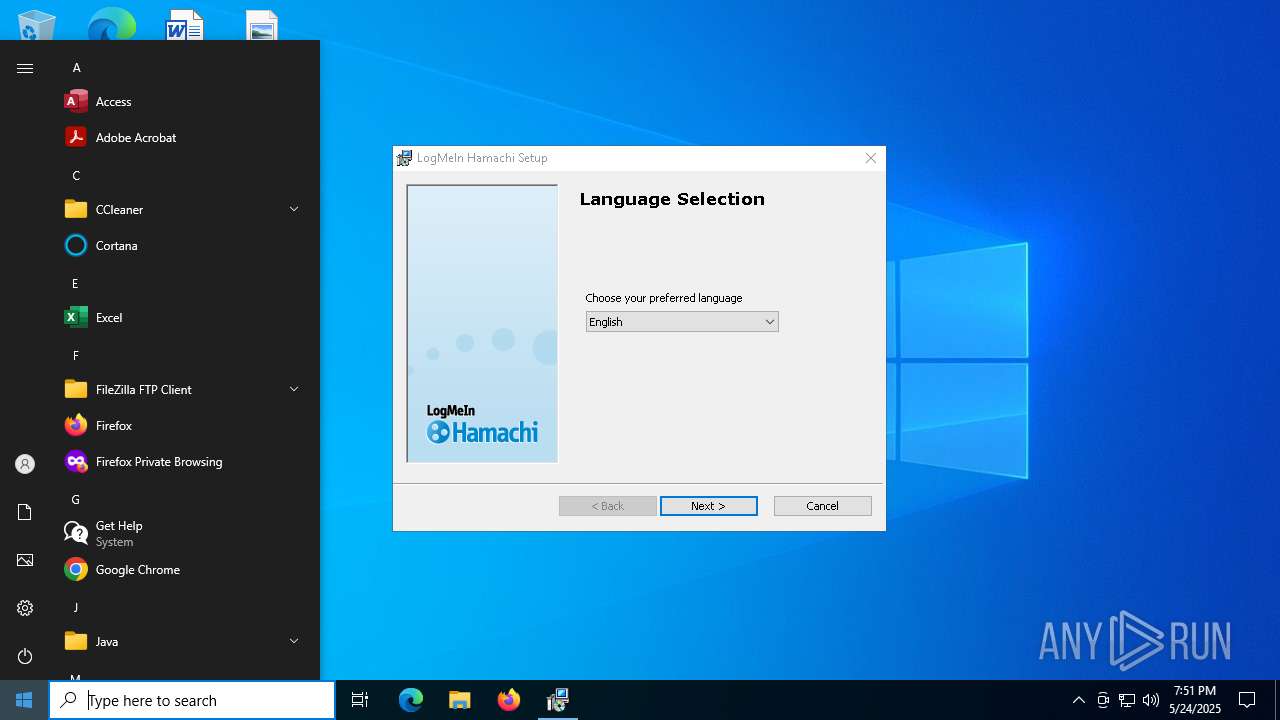Click the taskbar search box
Viewport: 1280px width, 720px height.
coord(192,700)
